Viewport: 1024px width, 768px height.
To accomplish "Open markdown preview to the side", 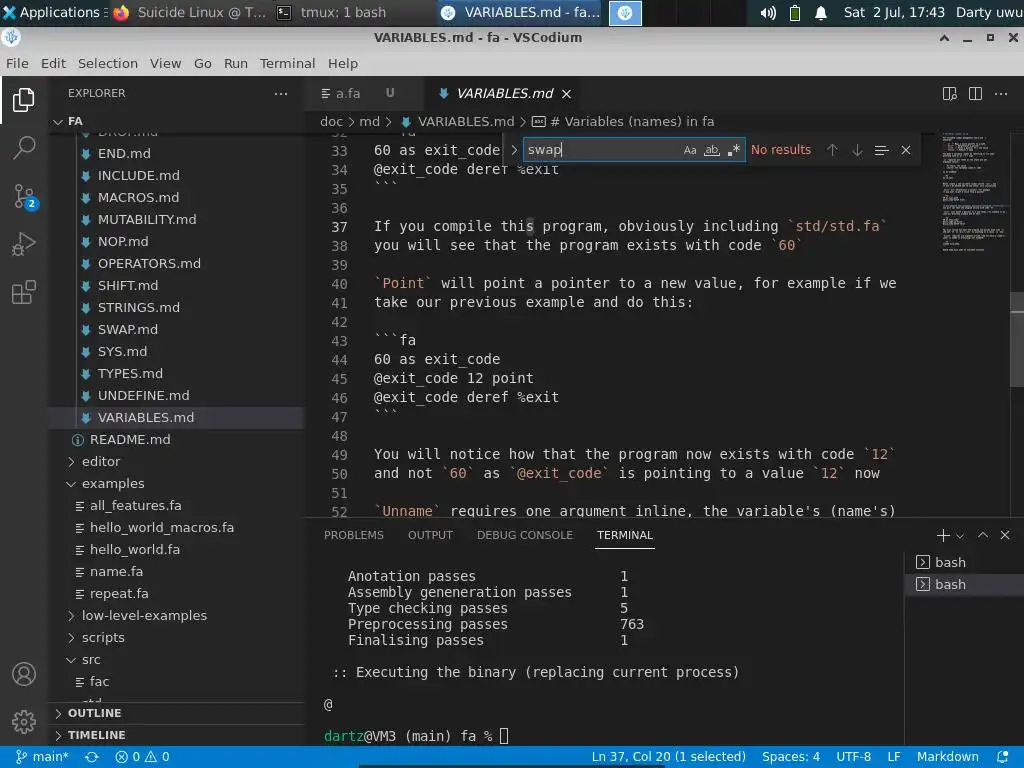I will [x=950, y=93].
